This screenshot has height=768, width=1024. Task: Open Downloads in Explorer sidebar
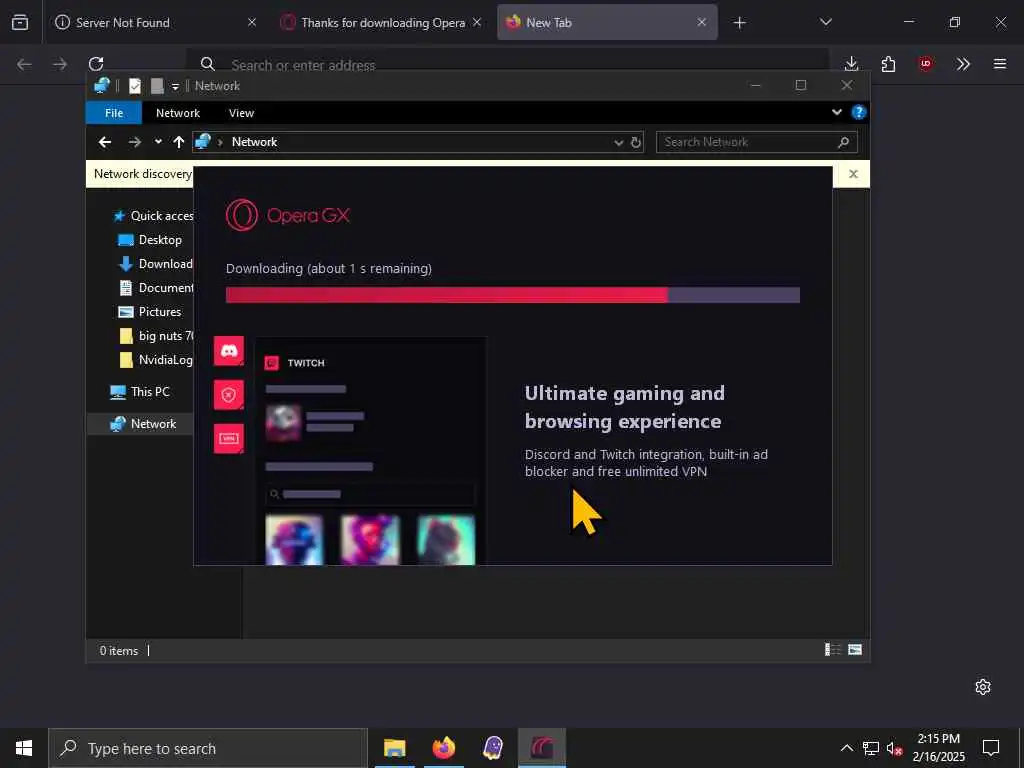[155, 264]
